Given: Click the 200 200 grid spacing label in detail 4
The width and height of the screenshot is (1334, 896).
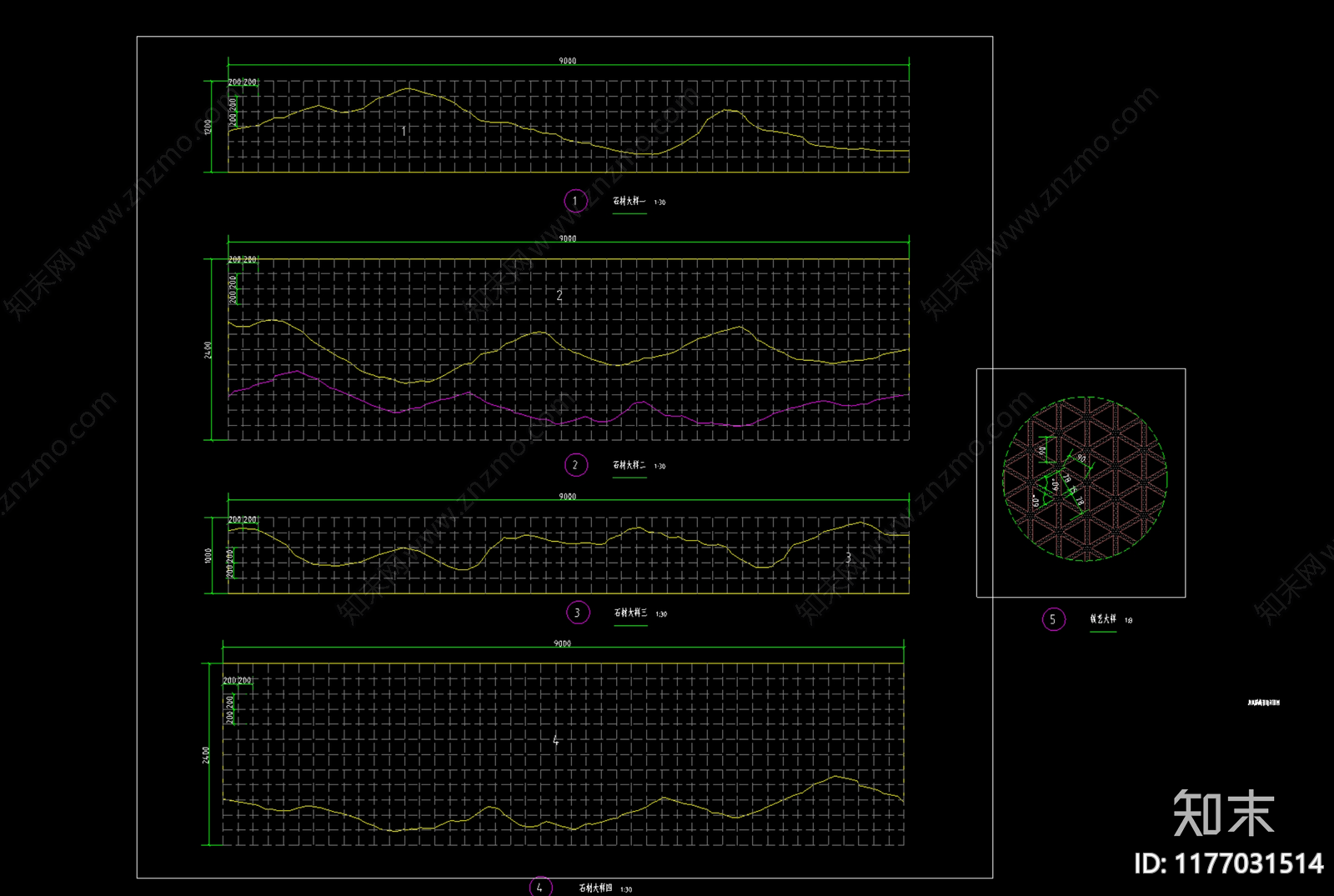Looking at the screenshot, I should pyautogui.click(x=237, y=681).
